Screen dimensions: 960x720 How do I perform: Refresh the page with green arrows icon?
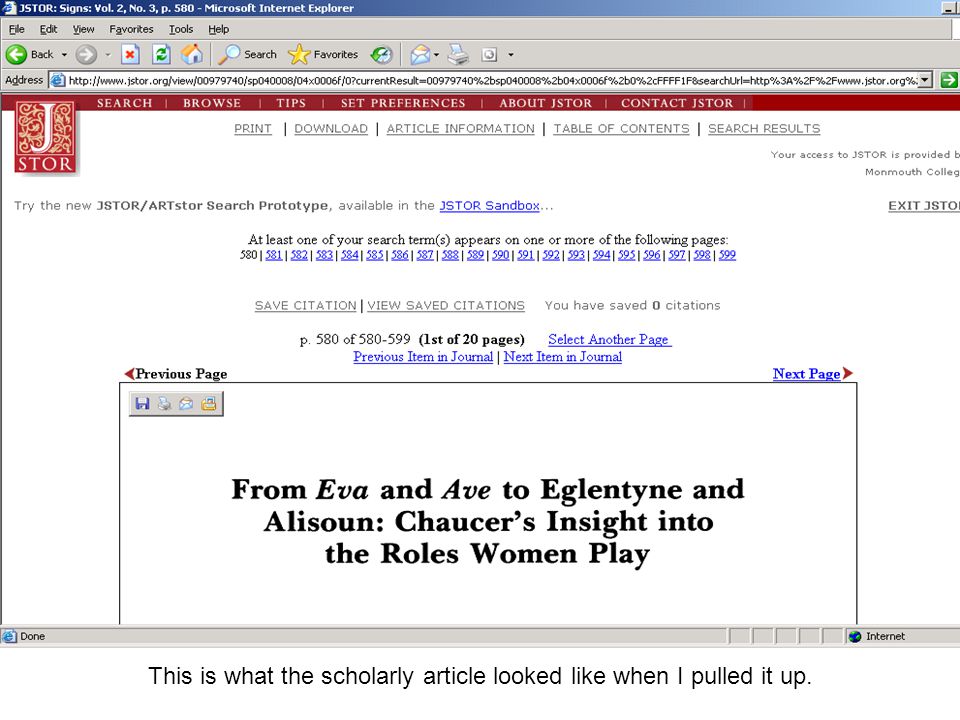pos(161,54)
